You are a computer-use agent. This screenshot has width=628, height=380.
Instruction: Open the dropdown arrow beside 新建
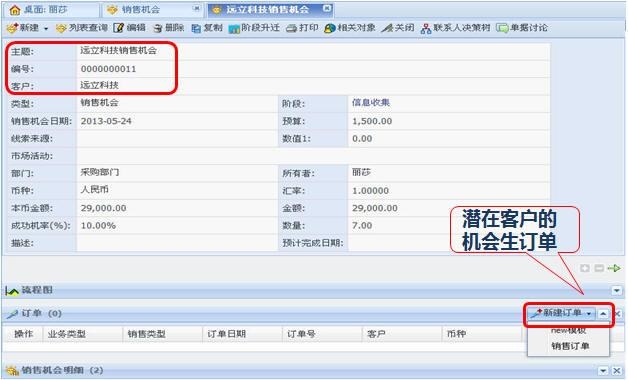[46, 28]
